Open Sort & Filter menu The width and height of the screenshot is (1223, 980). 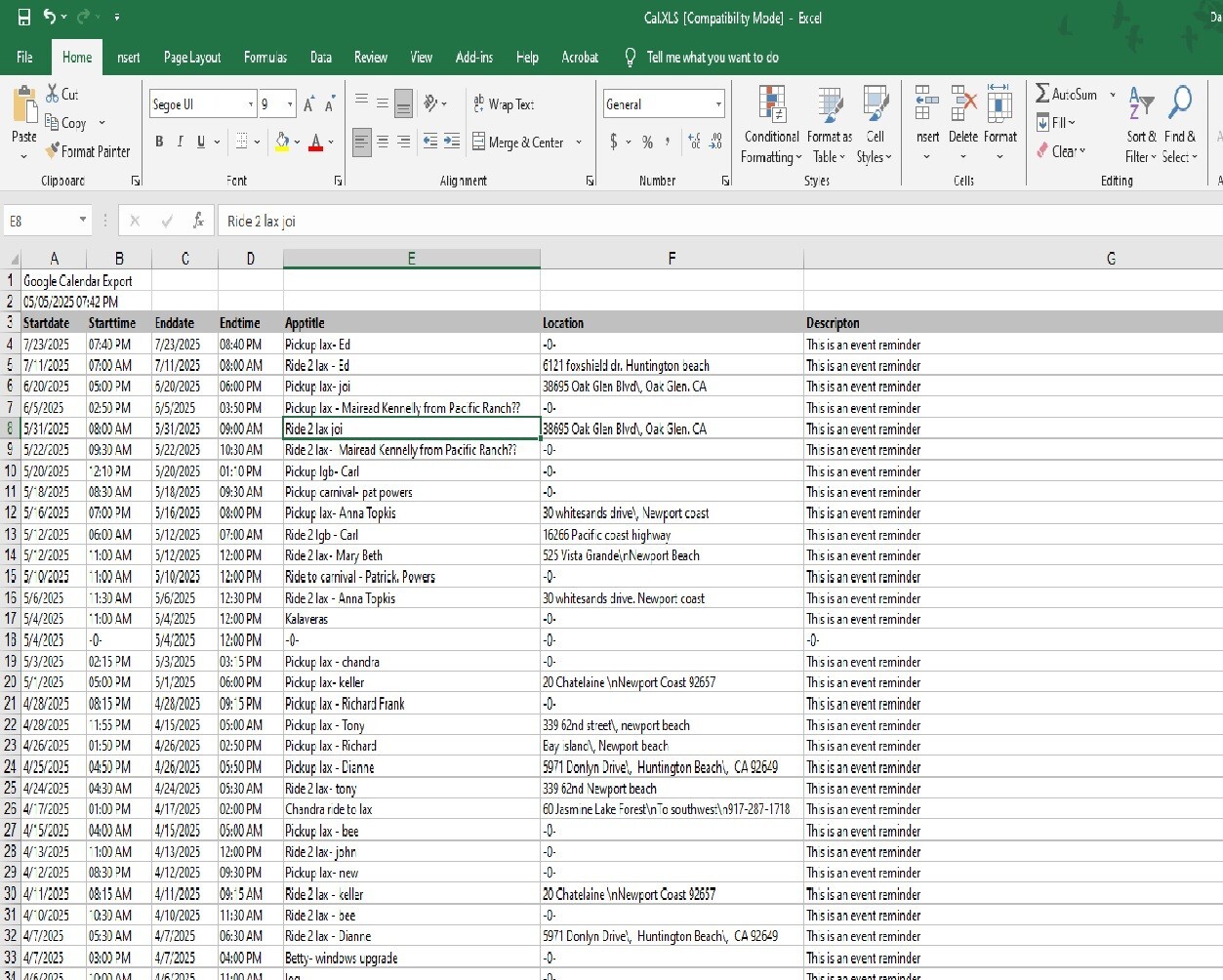tap(1141, 125)
